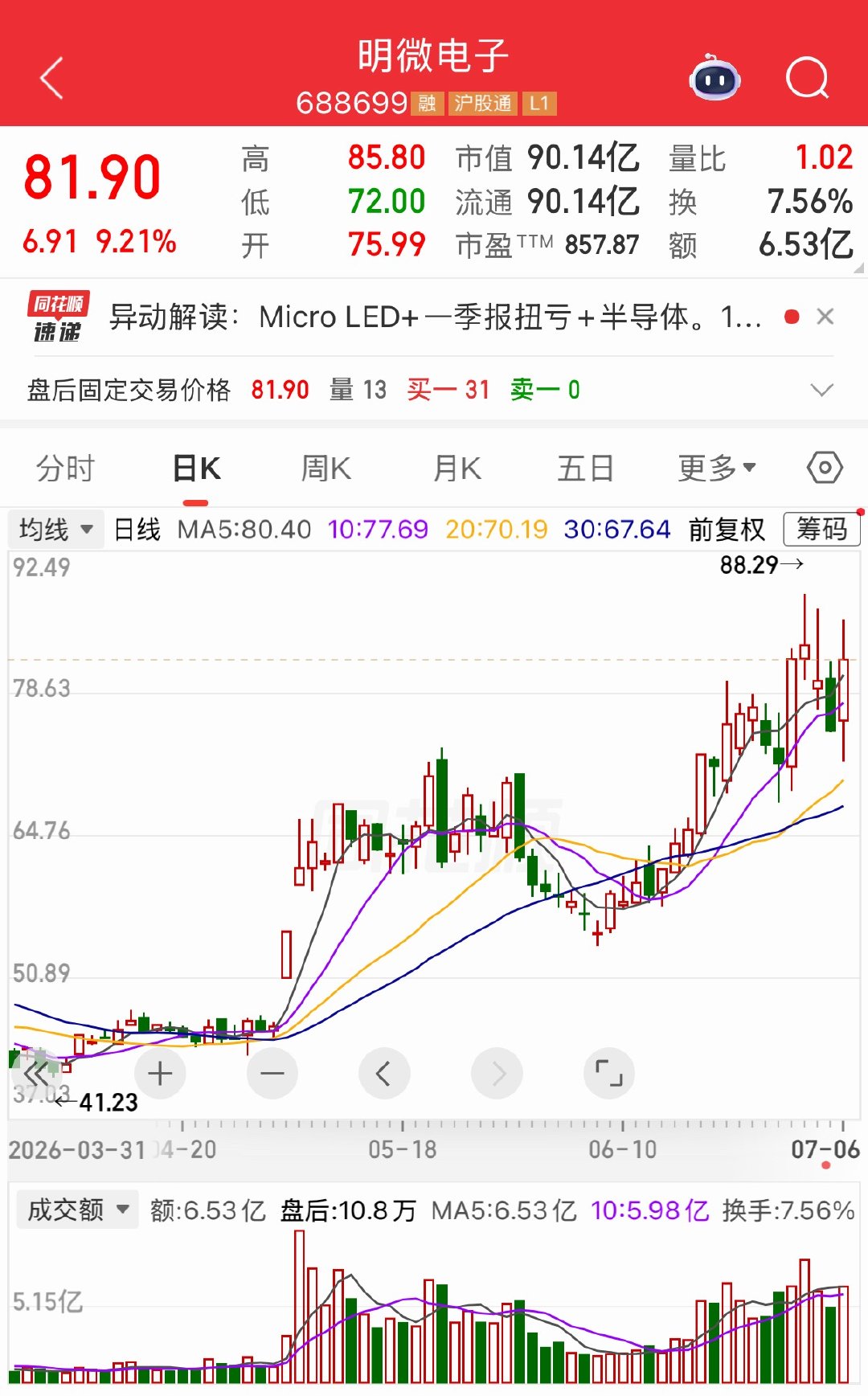Viewport: 868px width, 1396px height.
Task: Tap the MA5:80.40 label
Action: click(x=244, y=530)
